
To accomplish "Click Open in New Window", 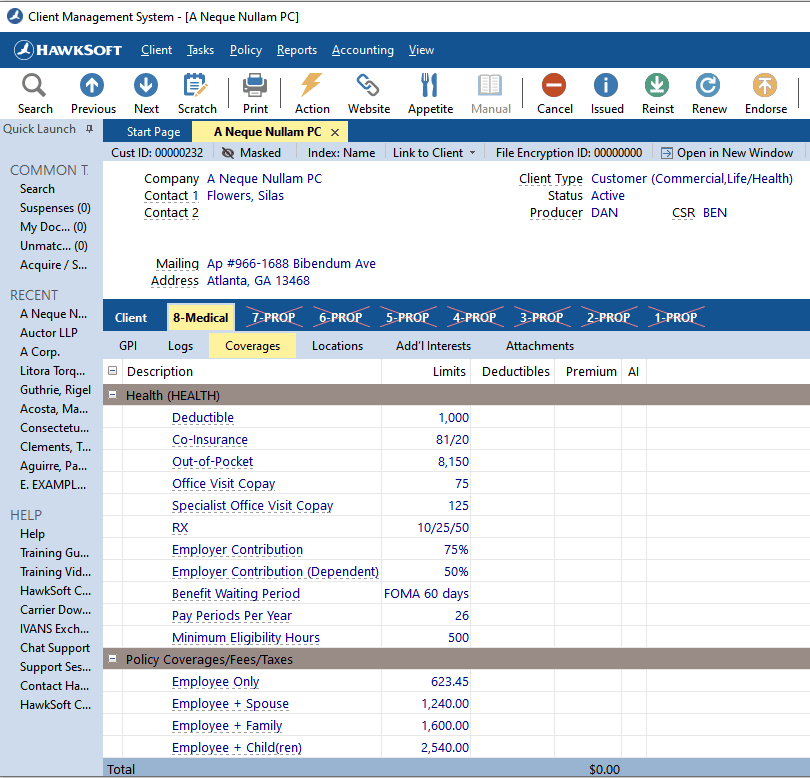I will (727, 153).
